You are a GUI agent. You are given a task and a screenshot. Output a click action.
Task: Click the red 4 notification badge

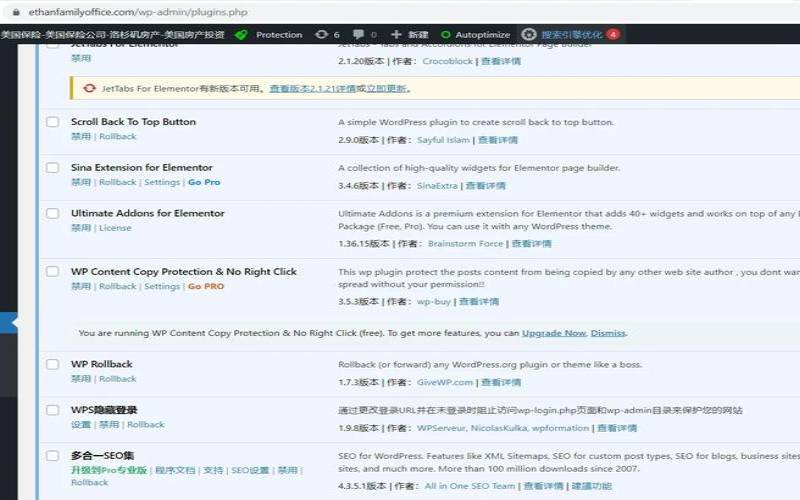(x=612, y=34)
